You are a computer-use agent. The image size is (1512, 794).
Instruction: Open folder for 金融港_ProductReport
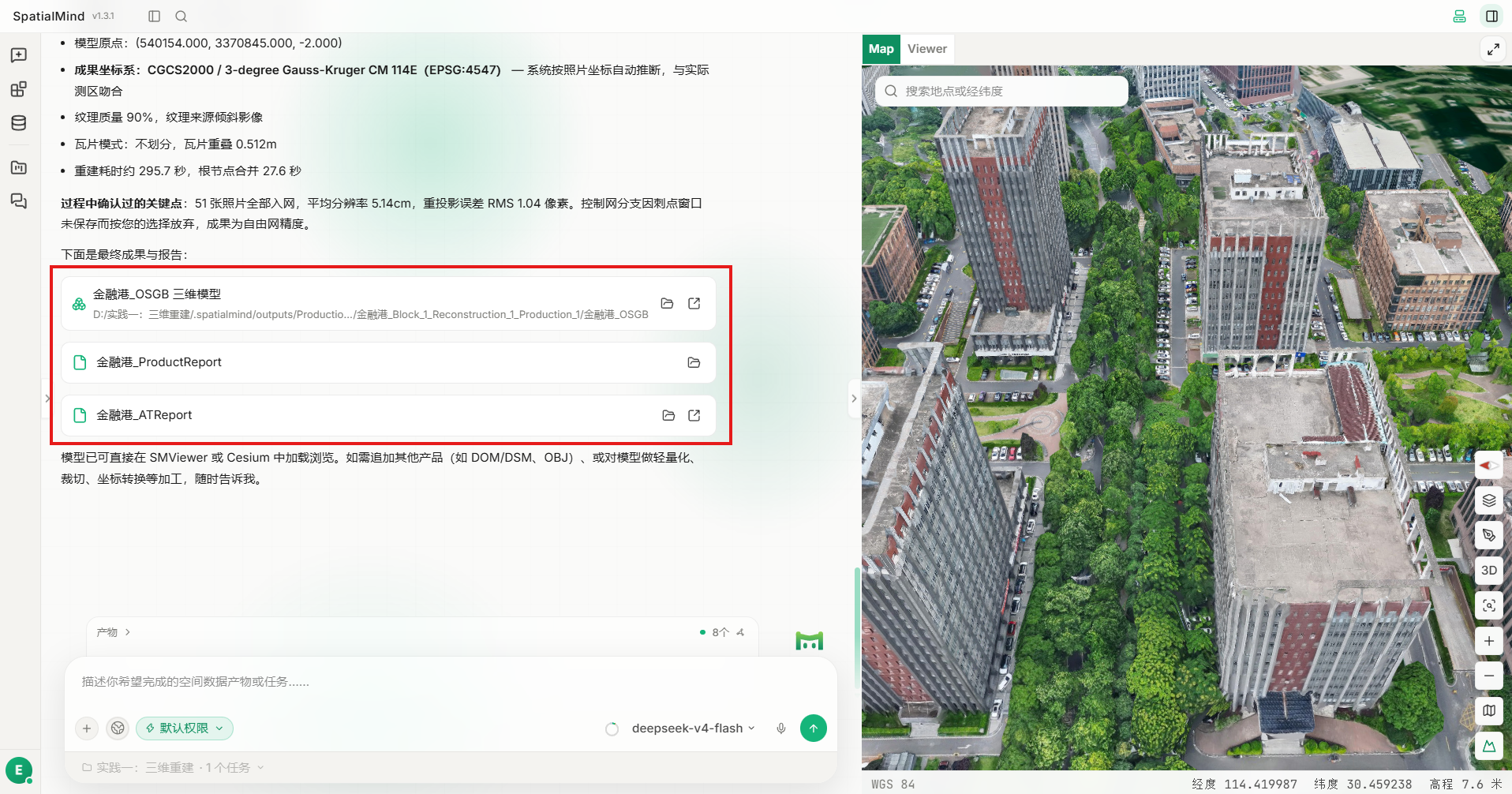694,362
